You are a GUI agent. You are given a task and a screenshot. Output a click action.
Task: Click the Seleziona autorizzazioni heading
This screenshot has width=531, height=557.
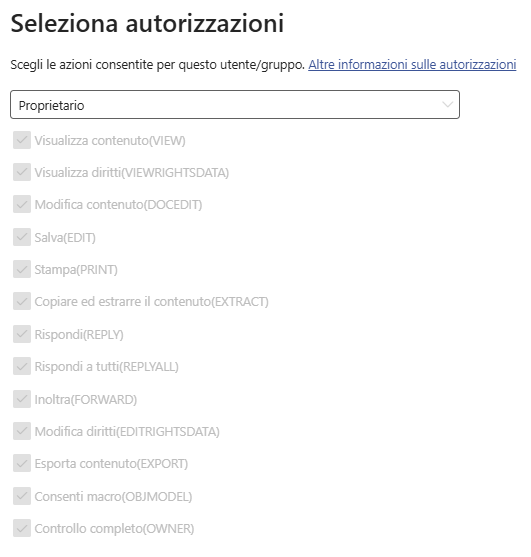pyautogui.click(x=147, y=23)
